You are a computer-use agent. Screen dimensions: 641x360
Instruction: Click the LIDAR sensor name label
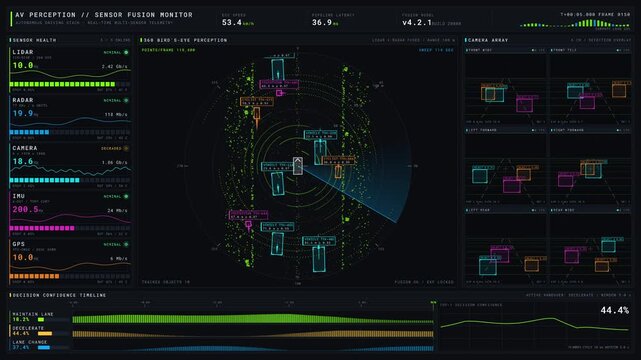tap(23, 52)
